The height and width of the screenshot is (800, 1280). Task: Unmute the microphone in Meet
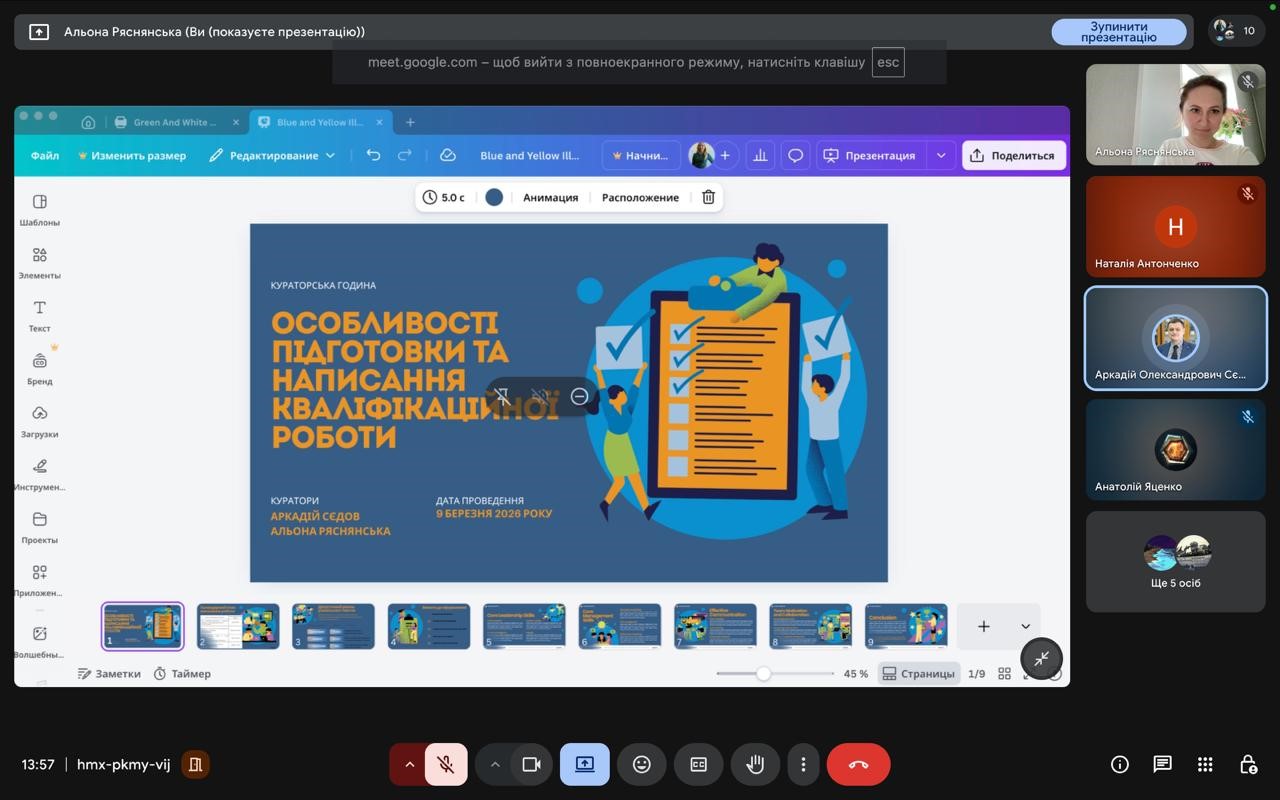click(446, 764)
